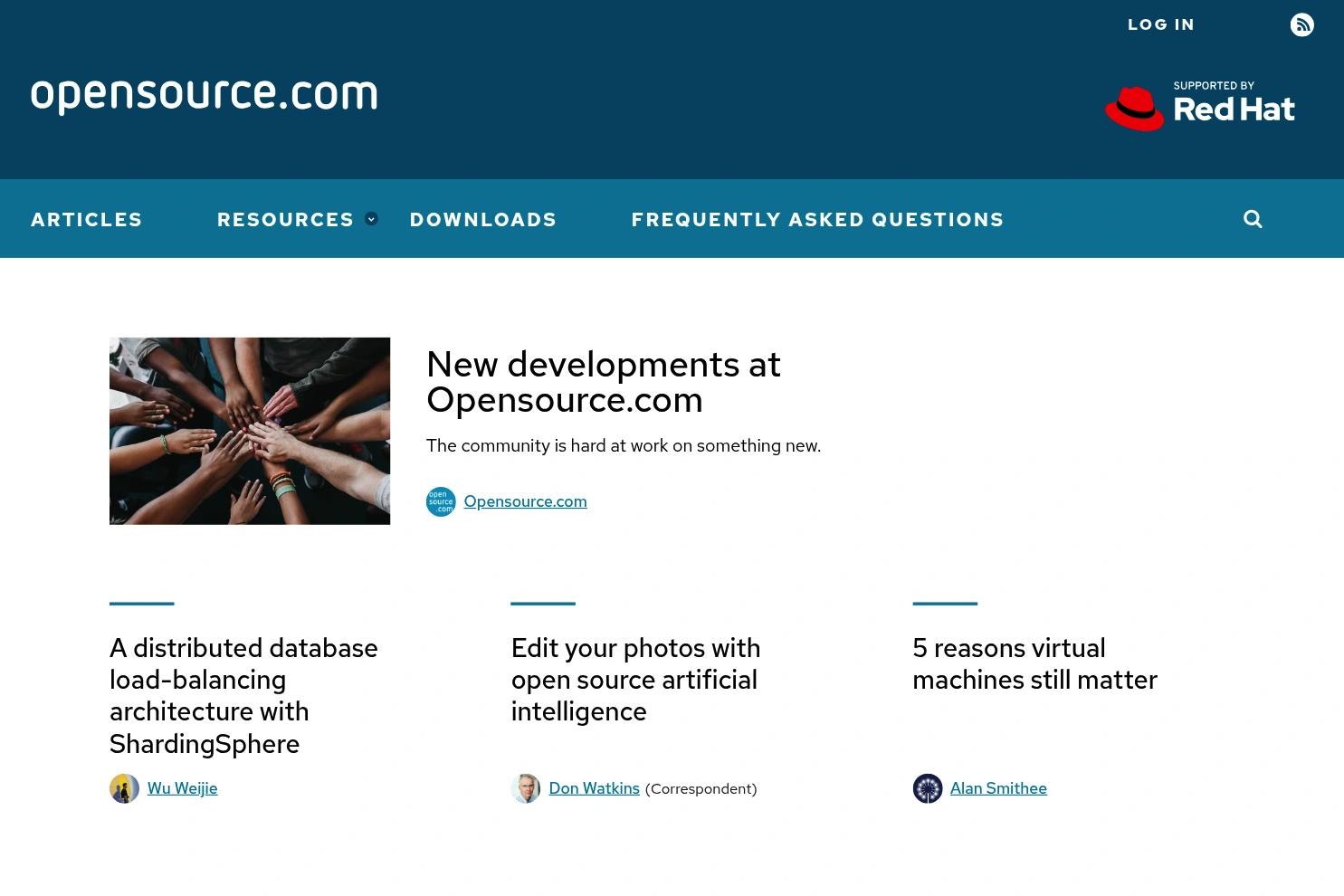Open the Resources menu item

click(286, 219)
